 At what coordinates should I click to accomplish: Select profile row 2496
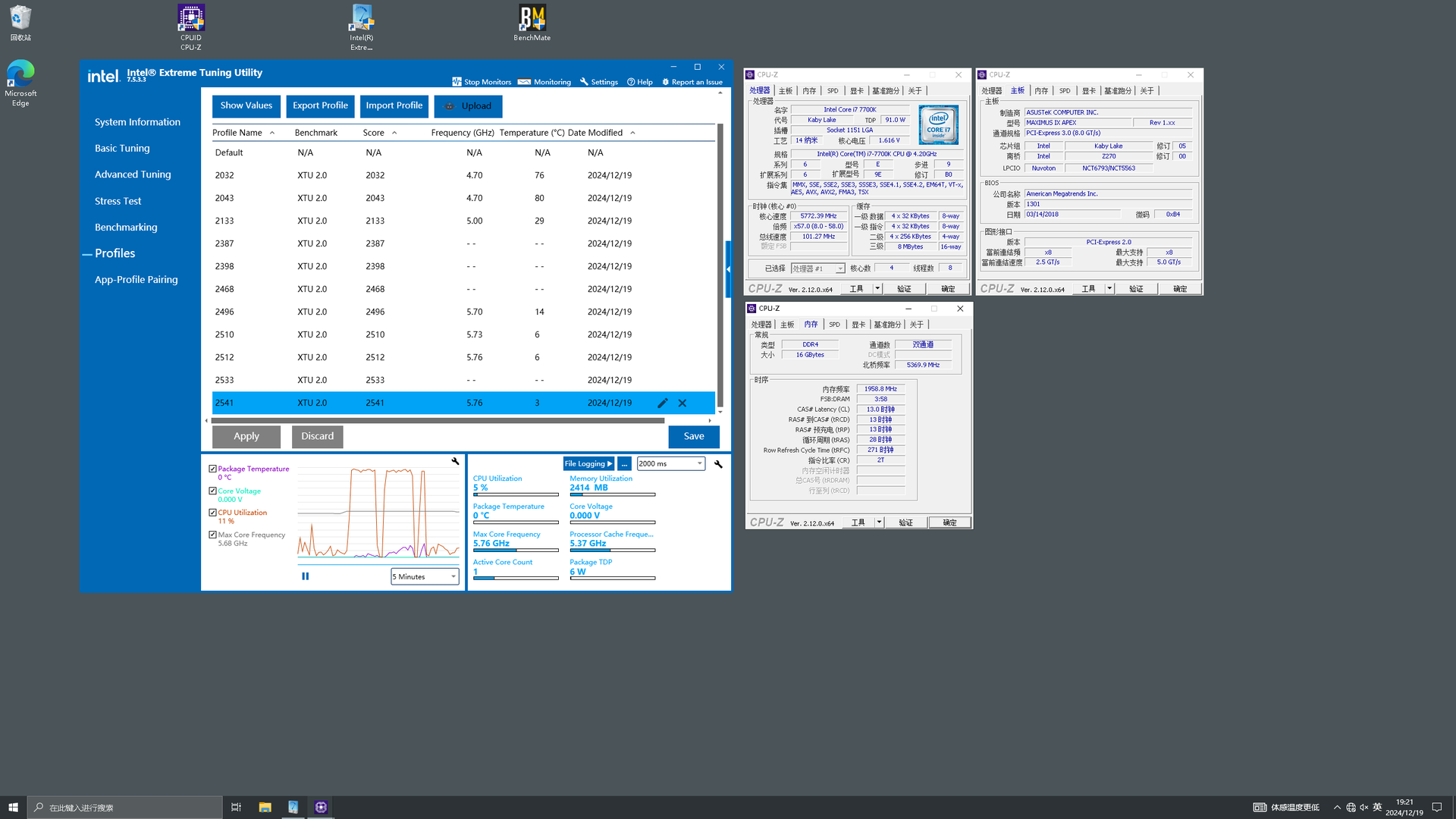click(x=463, y=312)
